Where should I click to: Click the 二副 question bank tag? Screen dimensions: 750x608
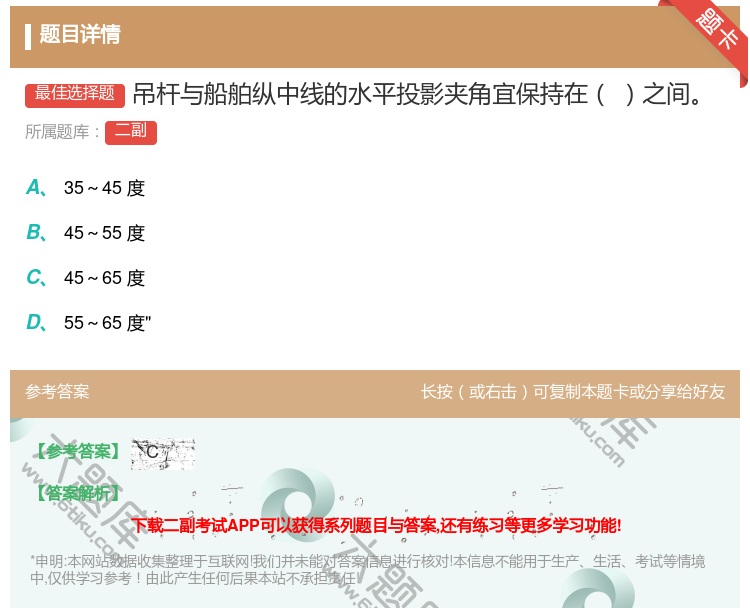pyautogui.click(x=131, y=133)
